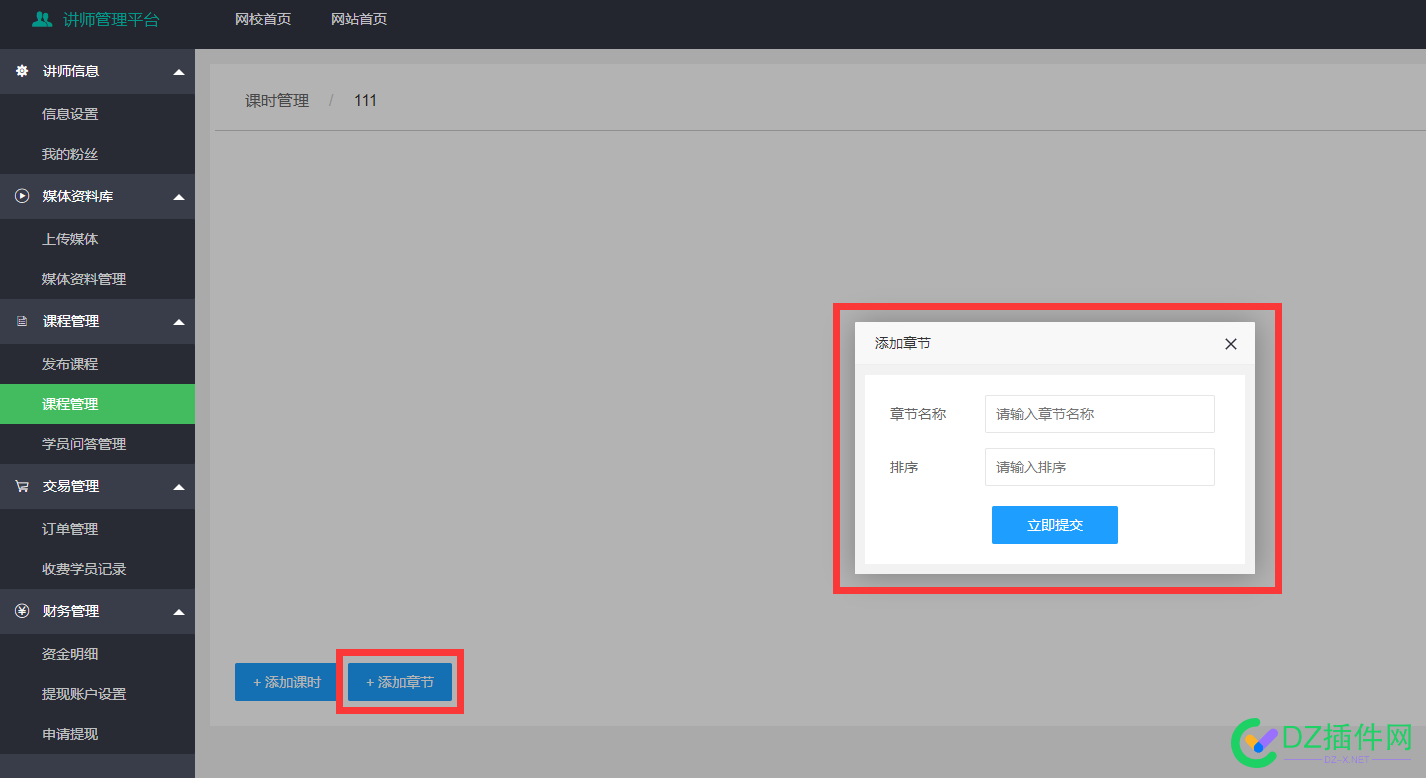
Task: Click the gear icon beside 讲师信息
Action: tap(22, 71)
